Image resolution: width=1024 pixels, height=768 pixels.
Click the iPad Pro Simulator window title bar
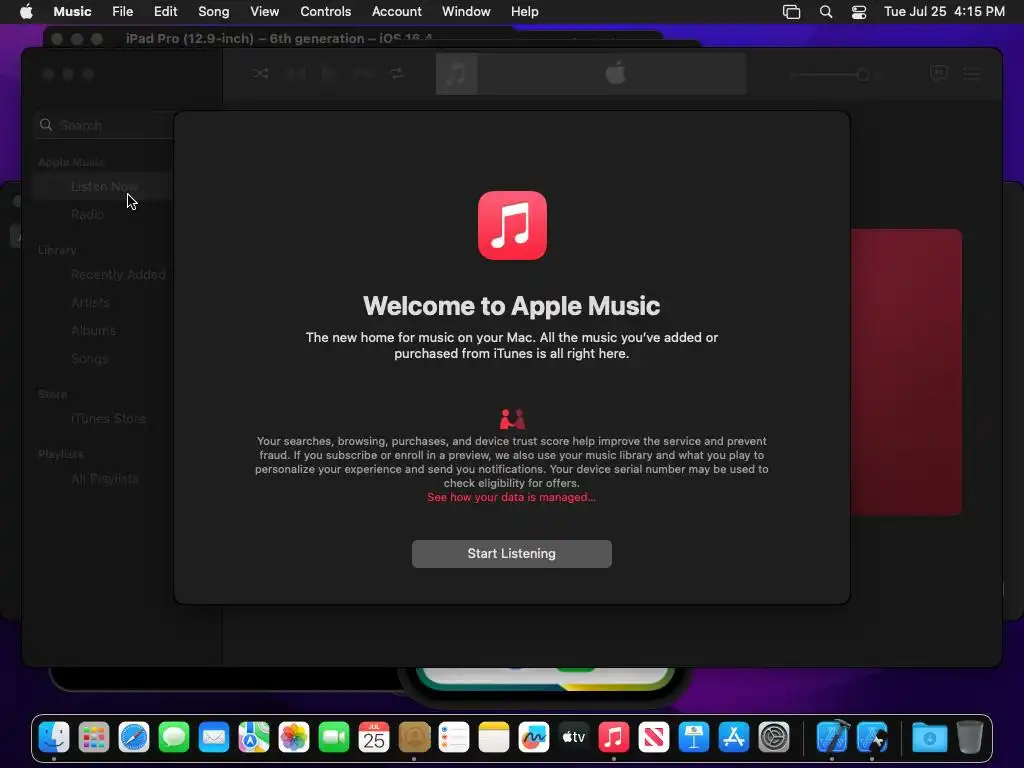279,39
